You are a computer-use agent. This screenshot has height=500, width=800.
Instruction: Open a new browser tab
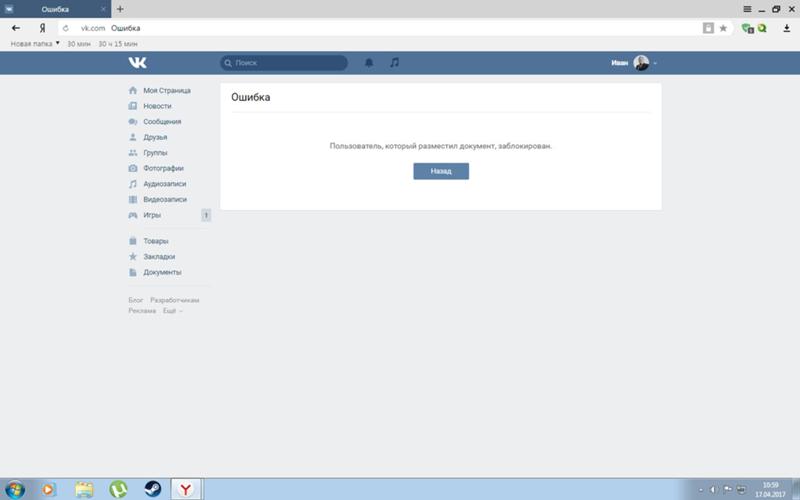pos(120,9)
